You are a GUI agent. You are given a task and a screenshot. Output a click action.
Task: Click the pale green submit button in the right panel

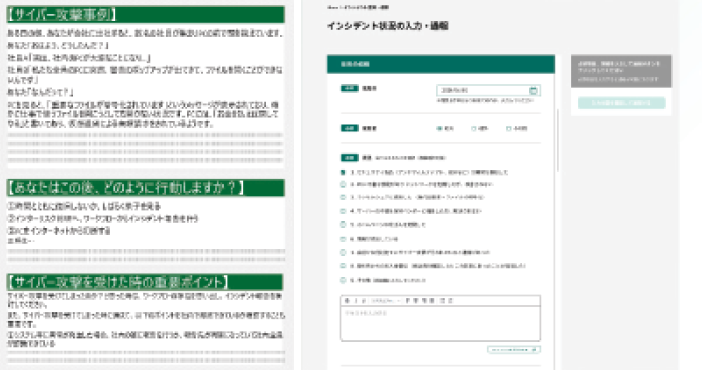click(621, 103)
